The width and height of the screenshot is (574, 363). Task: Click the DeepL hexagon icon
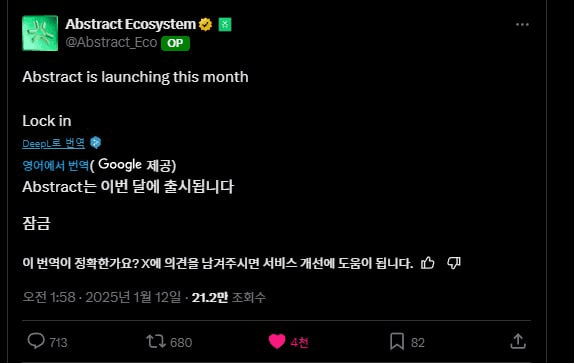(96, 142)
